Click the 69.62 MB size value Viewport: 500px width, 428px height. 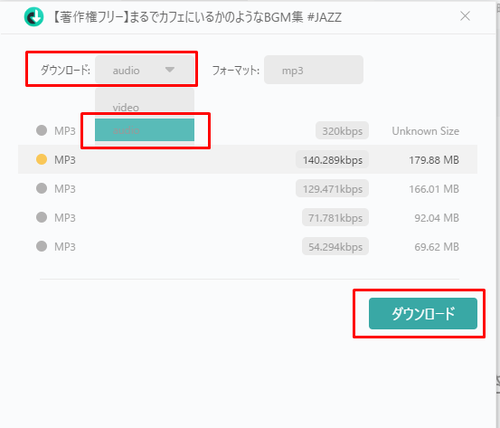(437, 247)
